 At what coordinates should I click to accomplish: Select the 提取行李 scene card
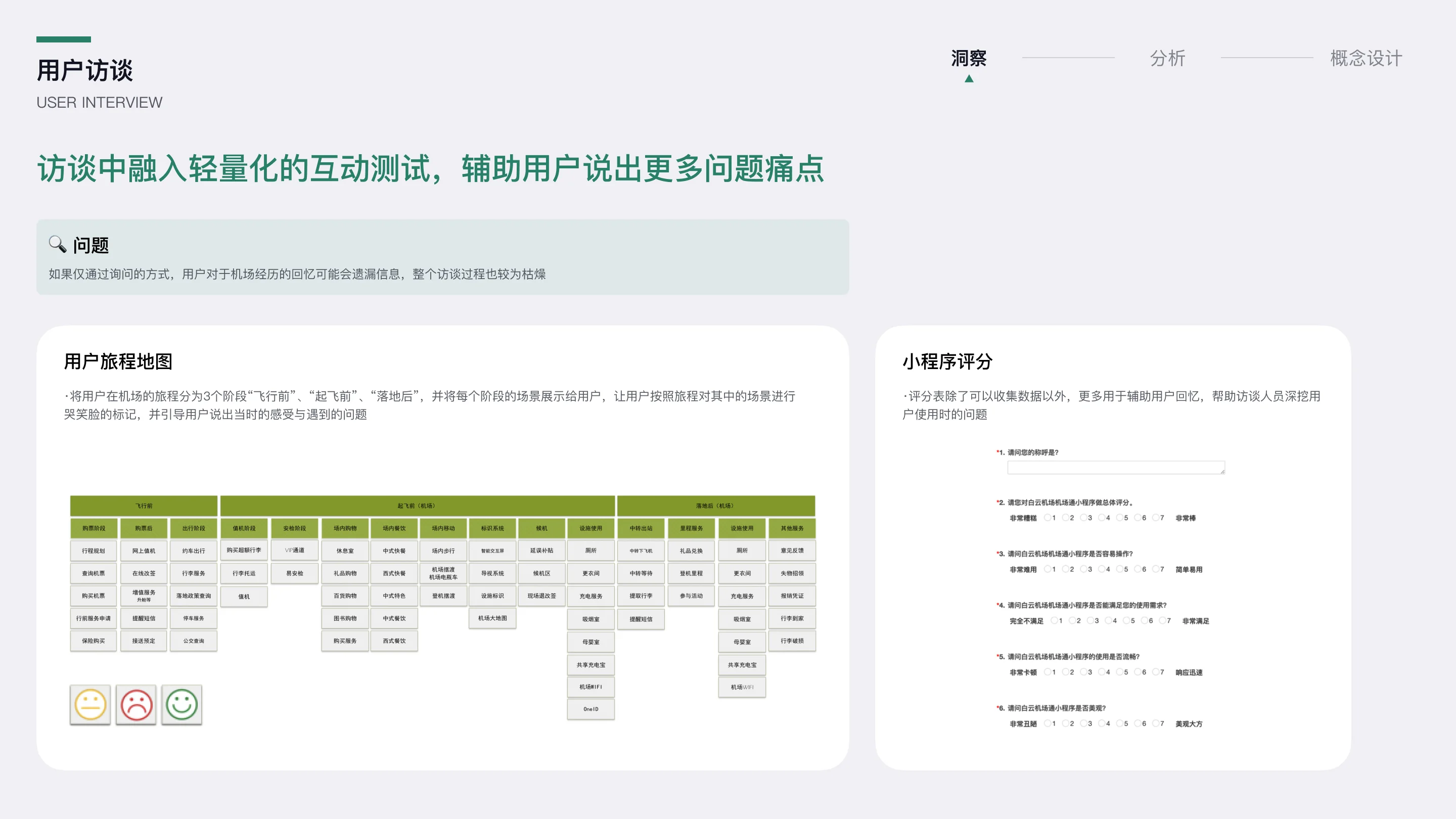[641, 596]
